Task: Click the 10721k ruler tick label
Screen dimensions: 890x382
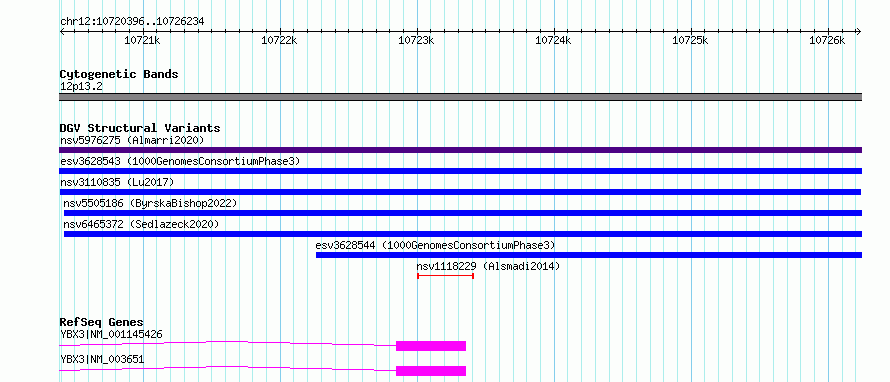Action: (142, 40)
